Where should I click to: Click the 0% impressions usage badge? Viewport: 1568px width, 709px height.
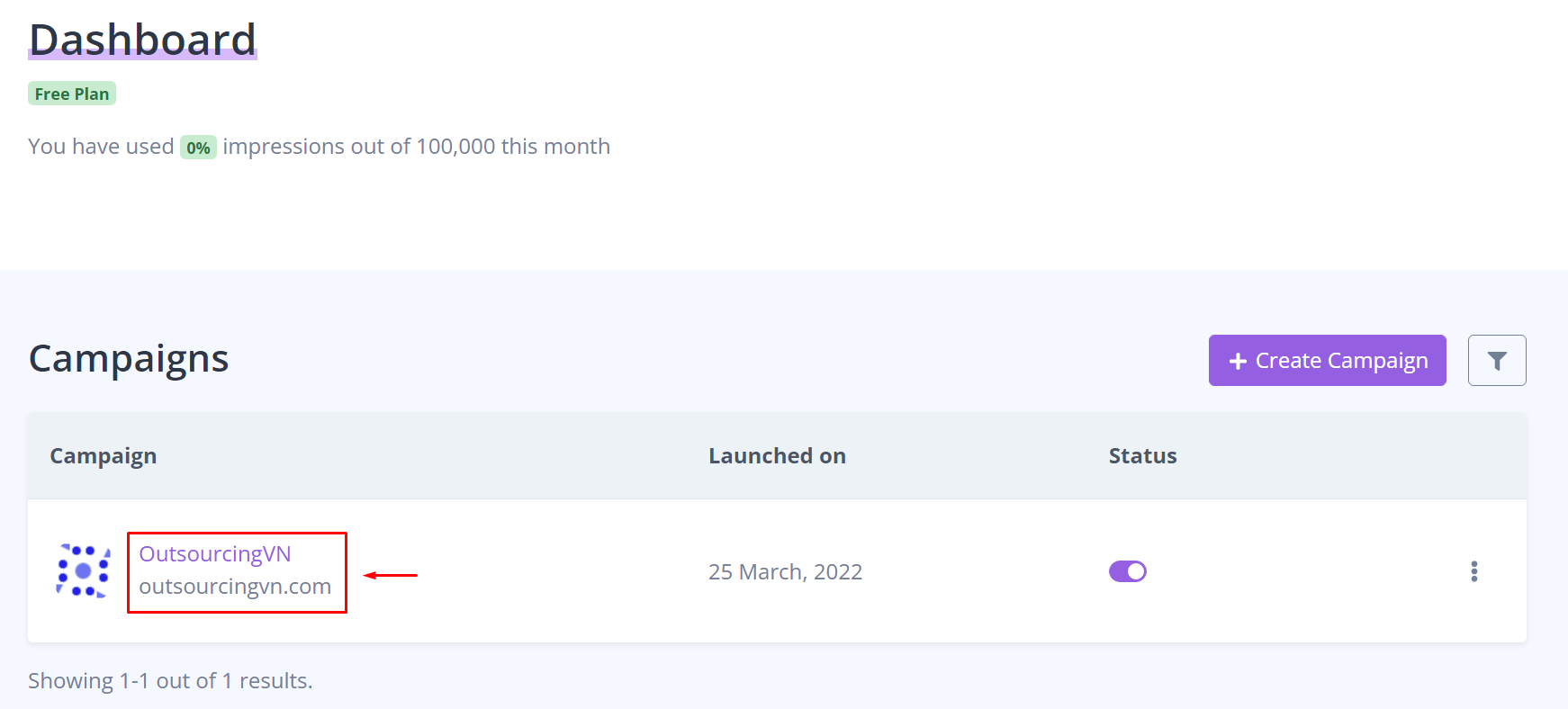click(198, 148)
